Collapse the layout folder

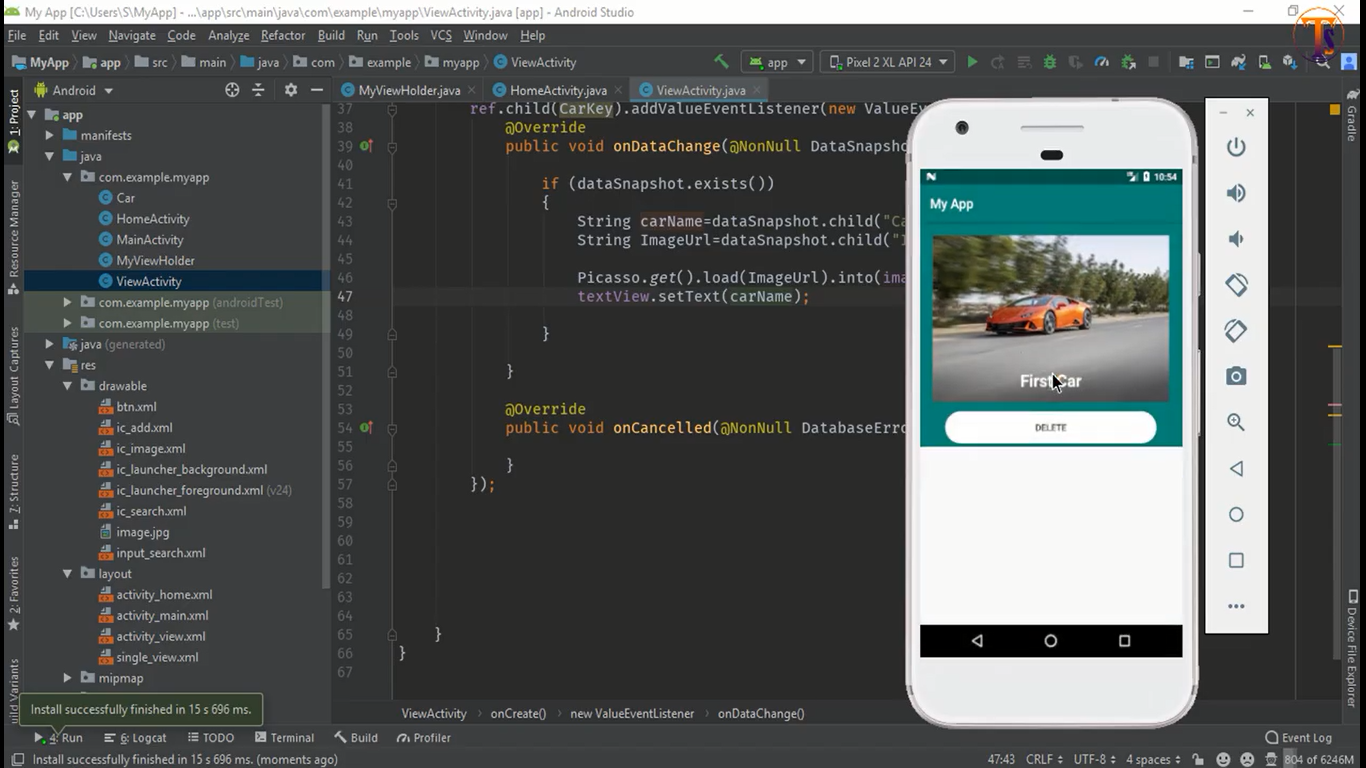tap(67, 574)
